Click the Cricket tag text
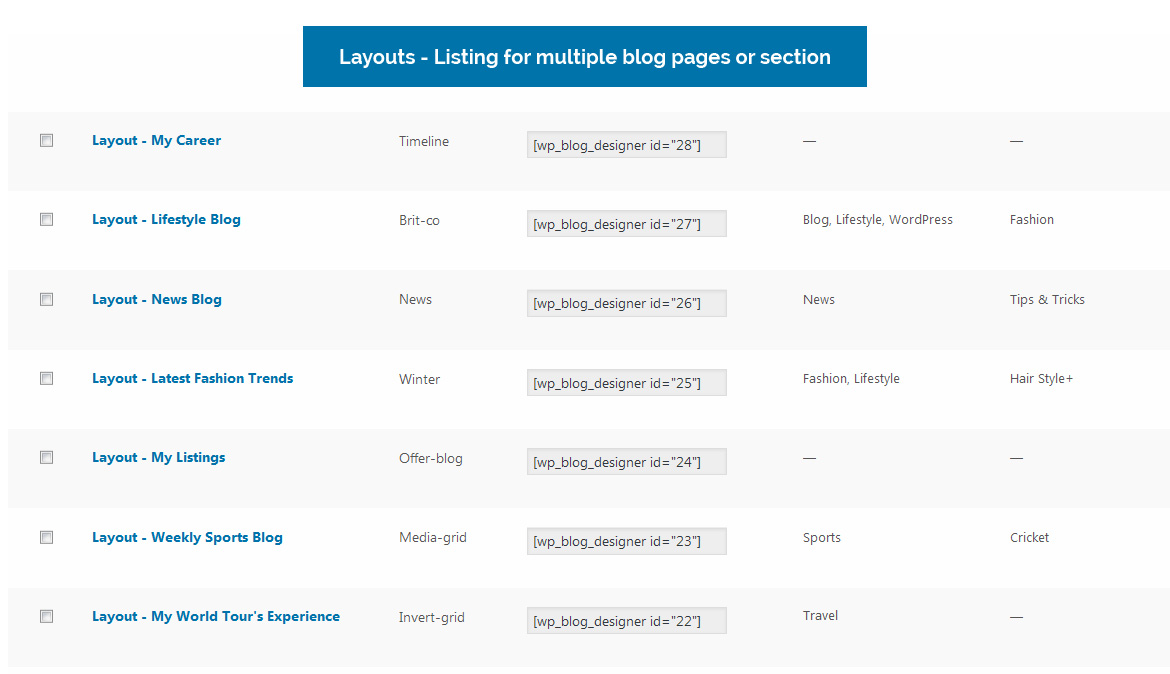 [x=1029, y=537]
